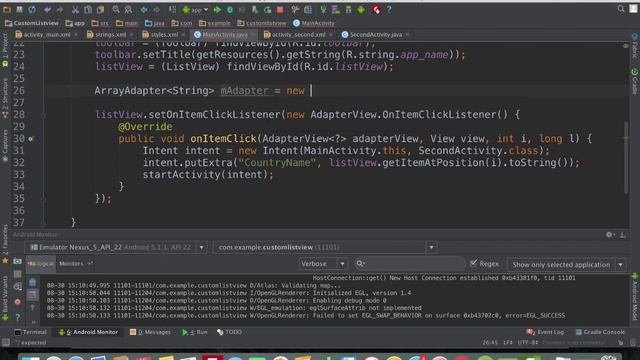The image size is (640, 360).
Task: Click the hide Android Monitor panel icon
Action: coord(622,235)
